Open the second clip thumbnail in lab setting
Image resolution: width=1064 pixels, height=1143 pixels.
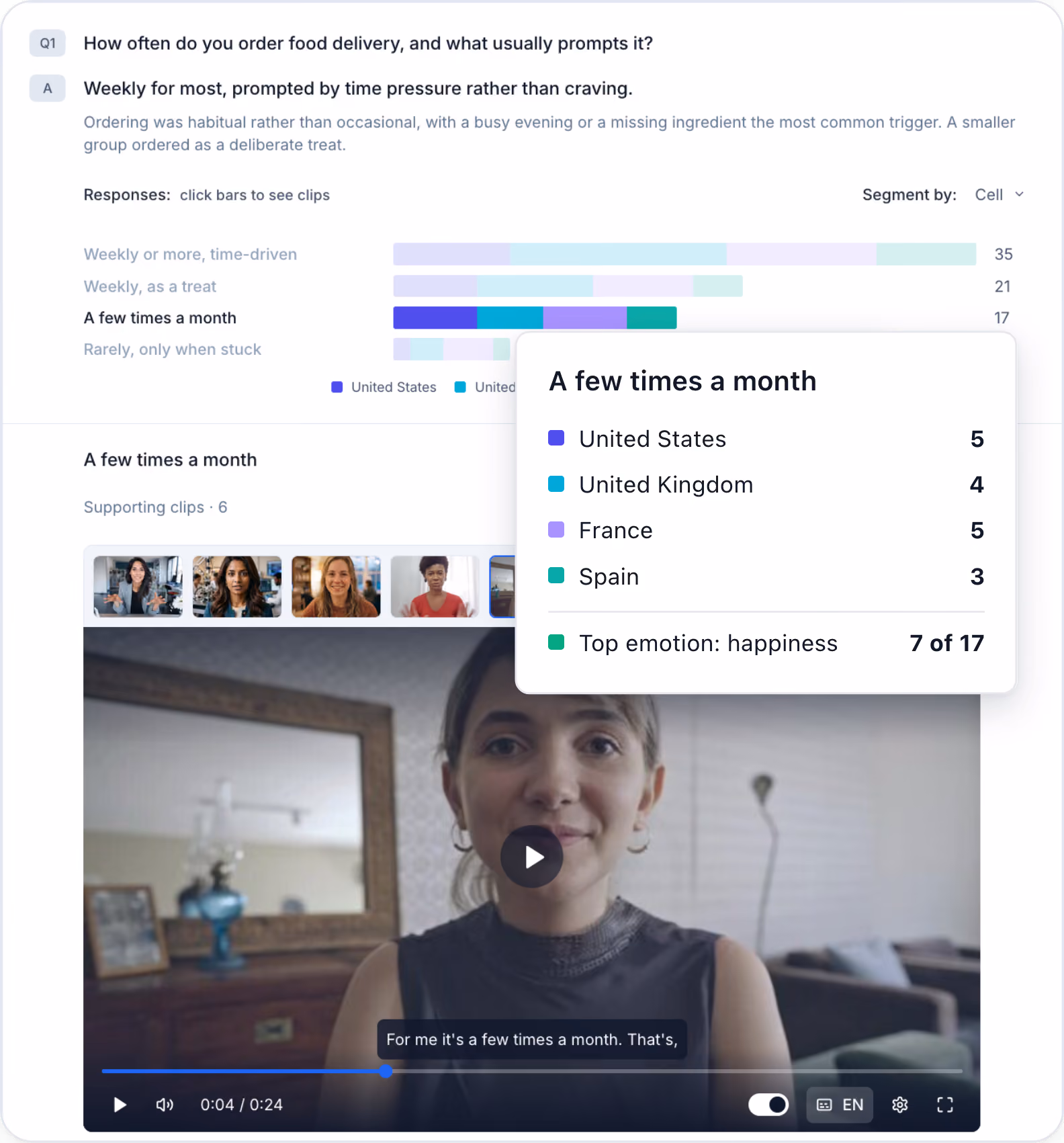coord(237,587)
